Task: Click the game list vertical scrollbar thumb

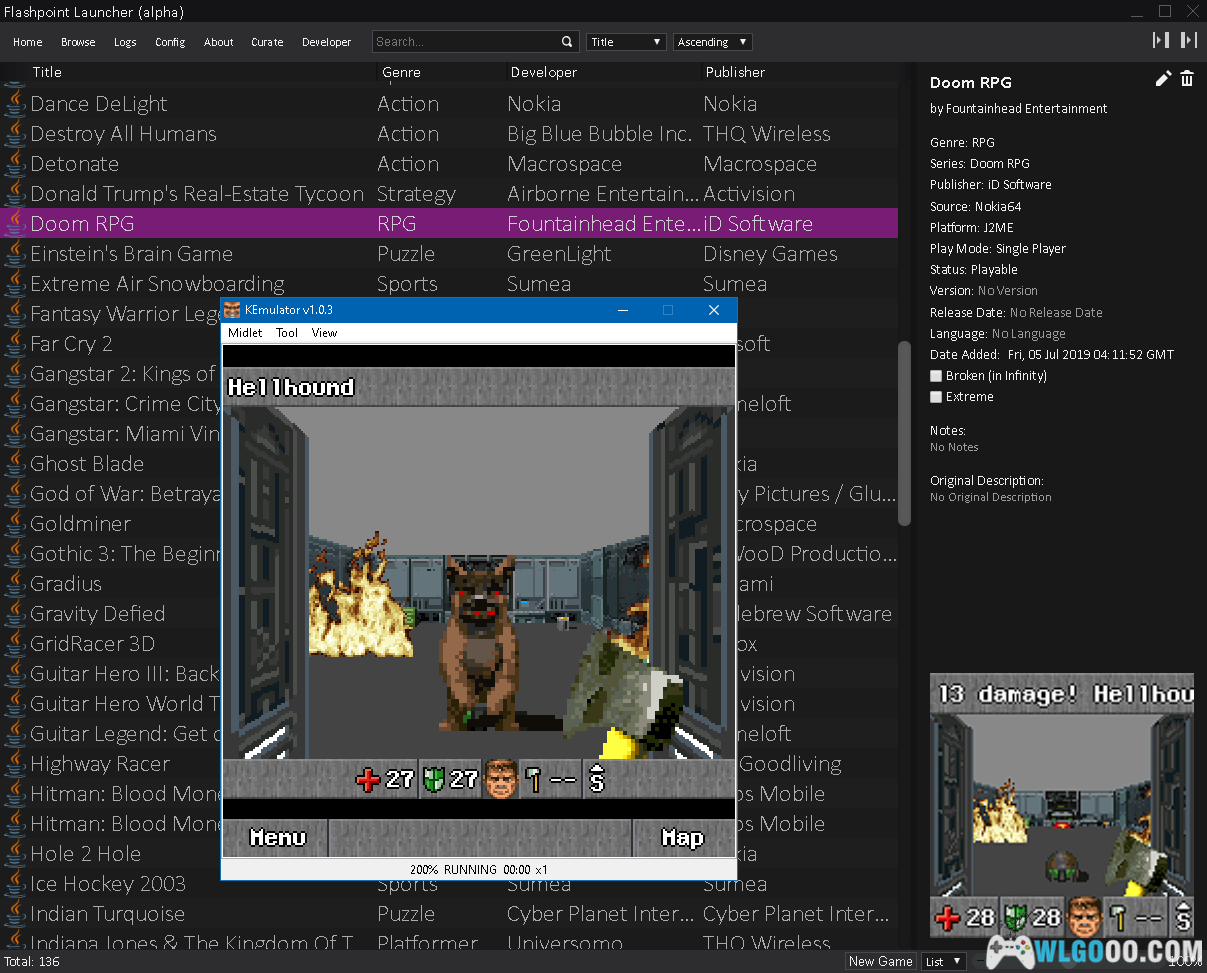Action: point(904,432)
